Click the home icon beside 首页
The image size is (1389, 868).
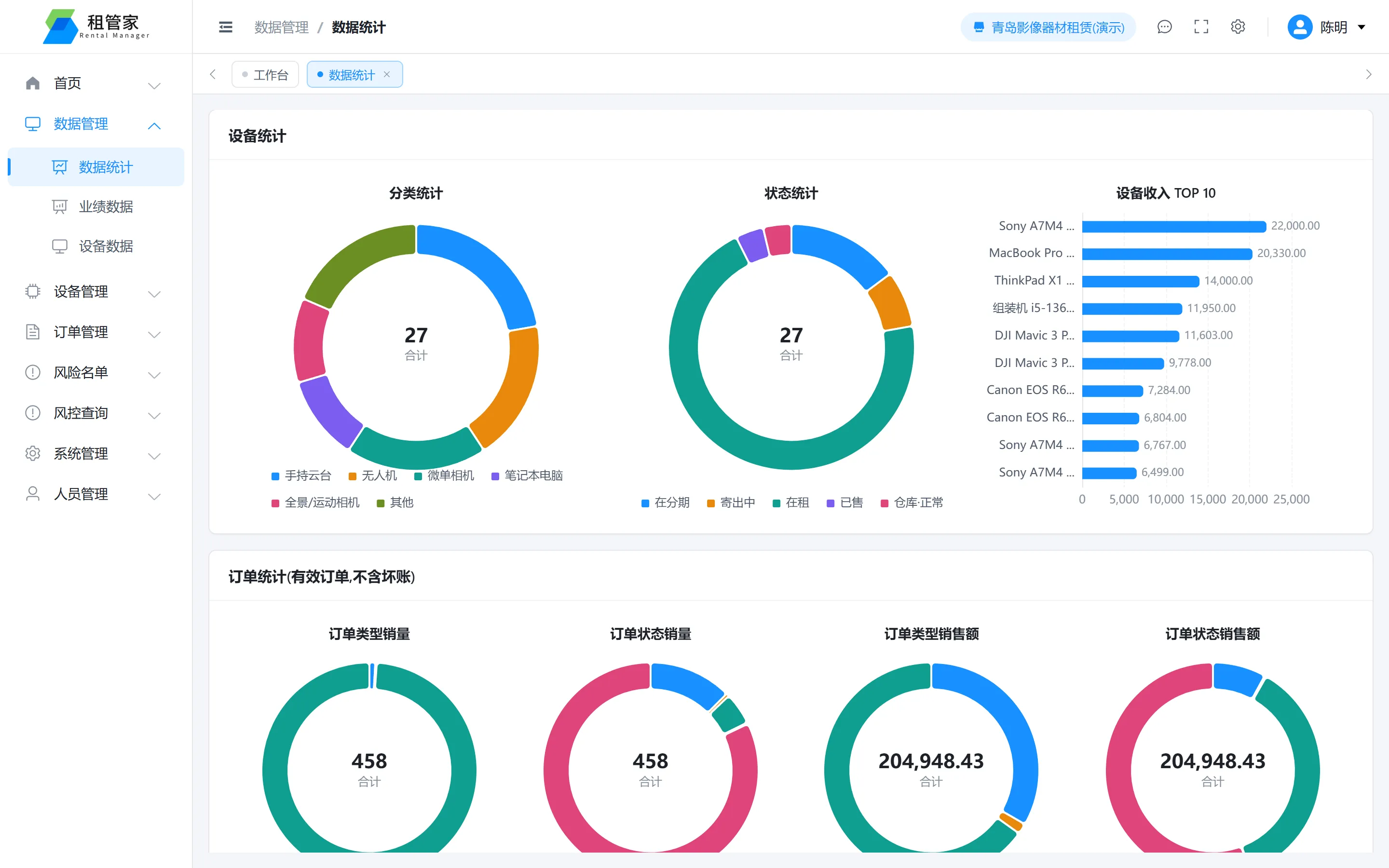click(33, 83)
